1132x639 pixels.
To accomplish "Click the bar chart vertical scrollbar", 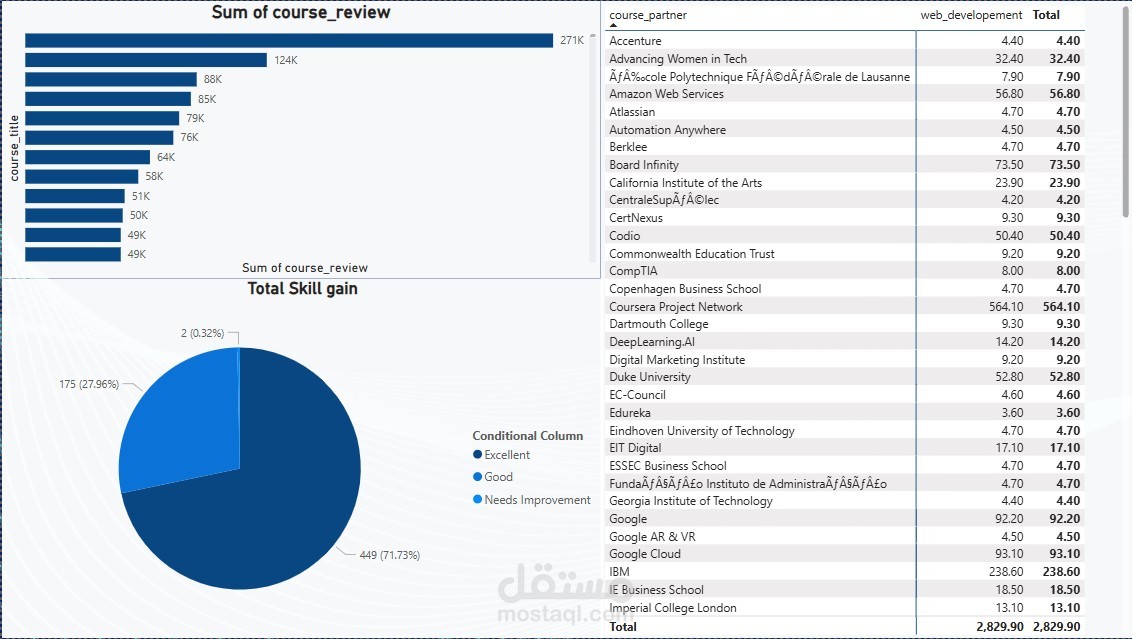I will [593, 148].
